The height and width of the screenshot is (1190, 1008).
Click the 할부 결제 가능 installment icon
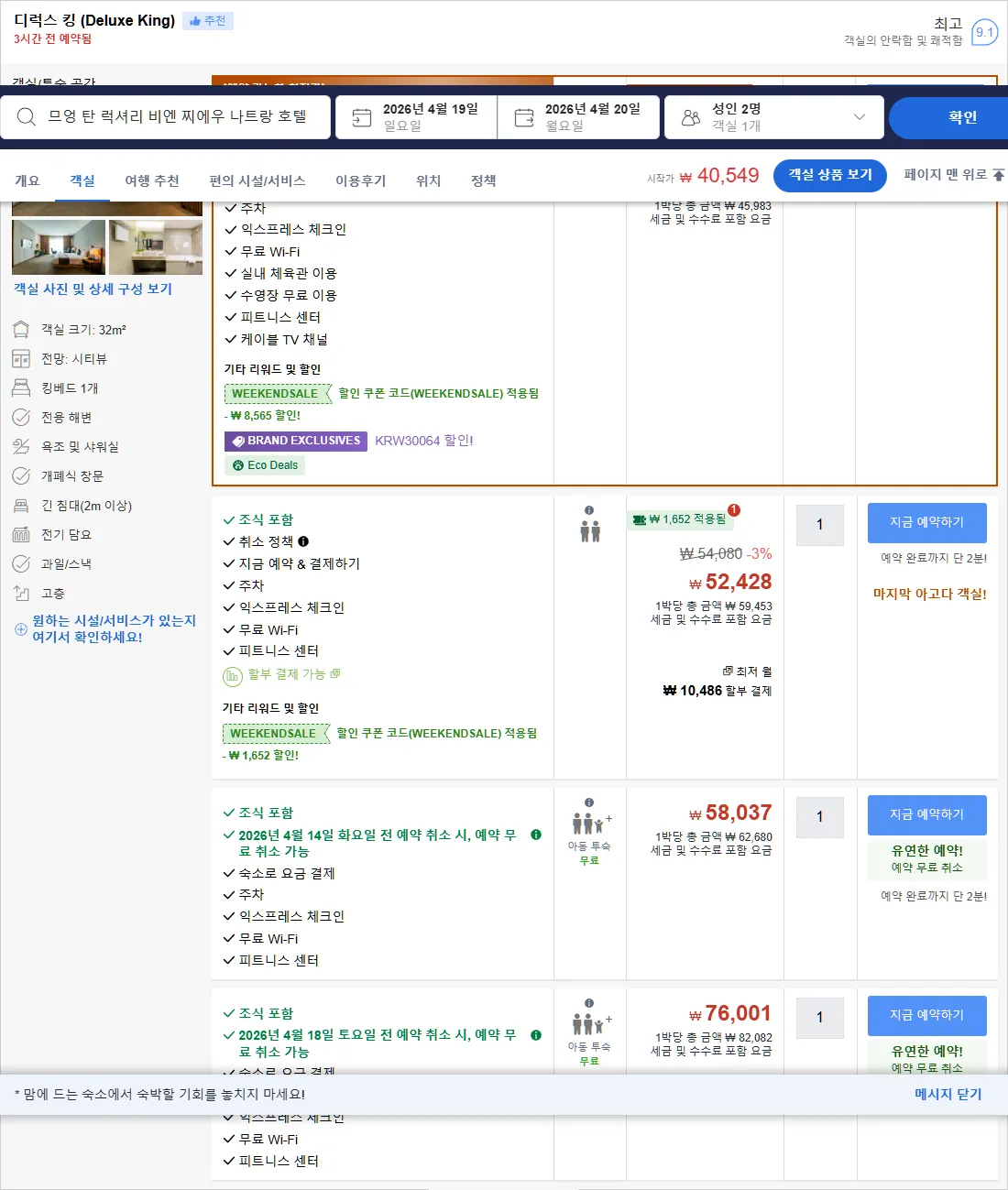pos(233,676)
